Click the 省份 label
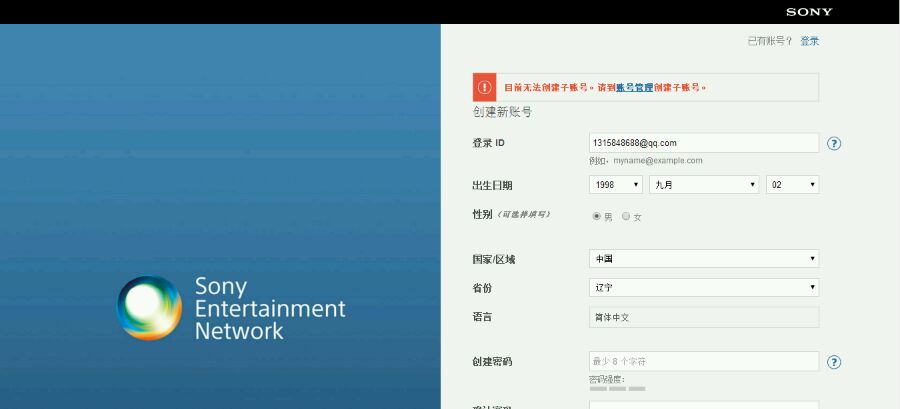 coord(482,288)
